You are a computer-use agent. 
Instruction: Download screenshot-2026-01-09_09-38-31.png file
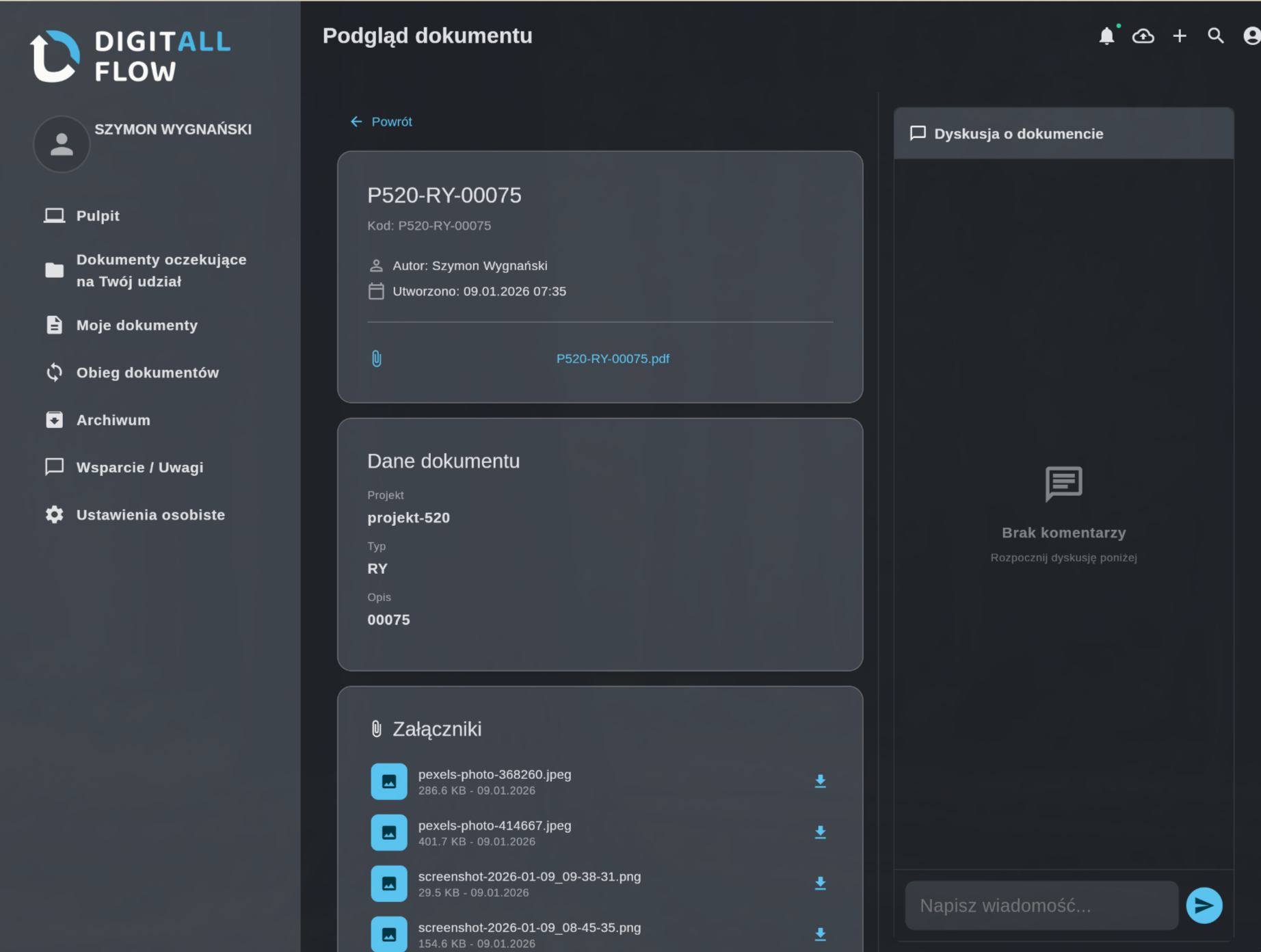pos(820,884)
